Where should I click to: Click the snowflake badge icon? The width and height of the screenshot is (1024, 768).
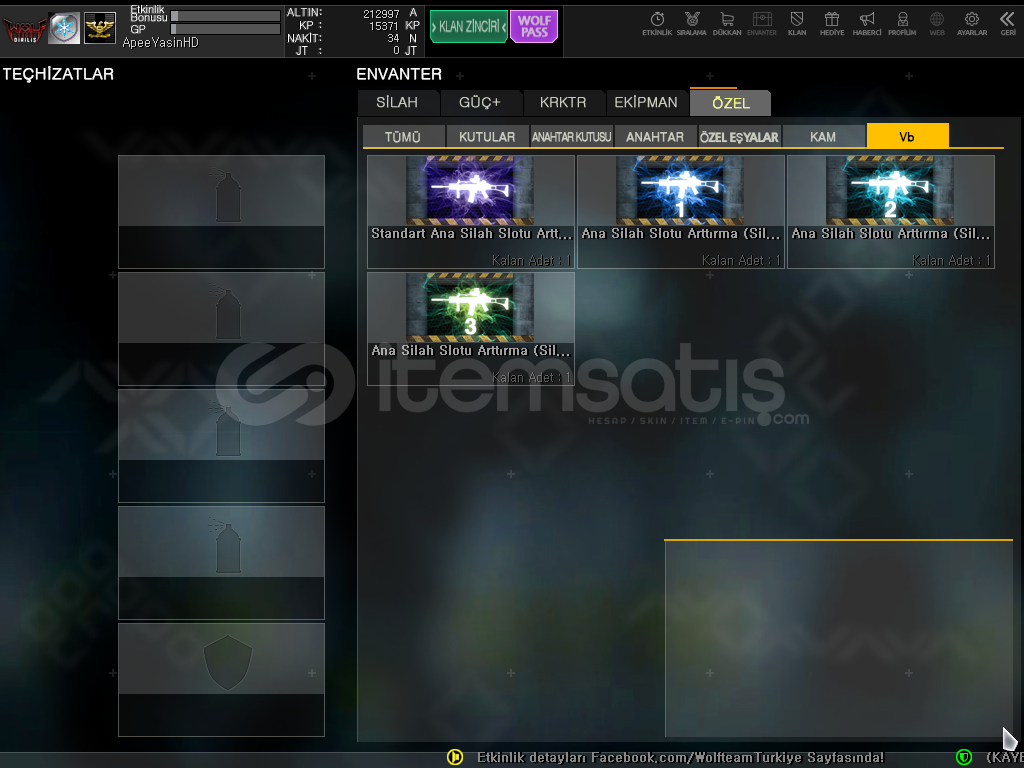pyautogui.click(x=65, y=28)
